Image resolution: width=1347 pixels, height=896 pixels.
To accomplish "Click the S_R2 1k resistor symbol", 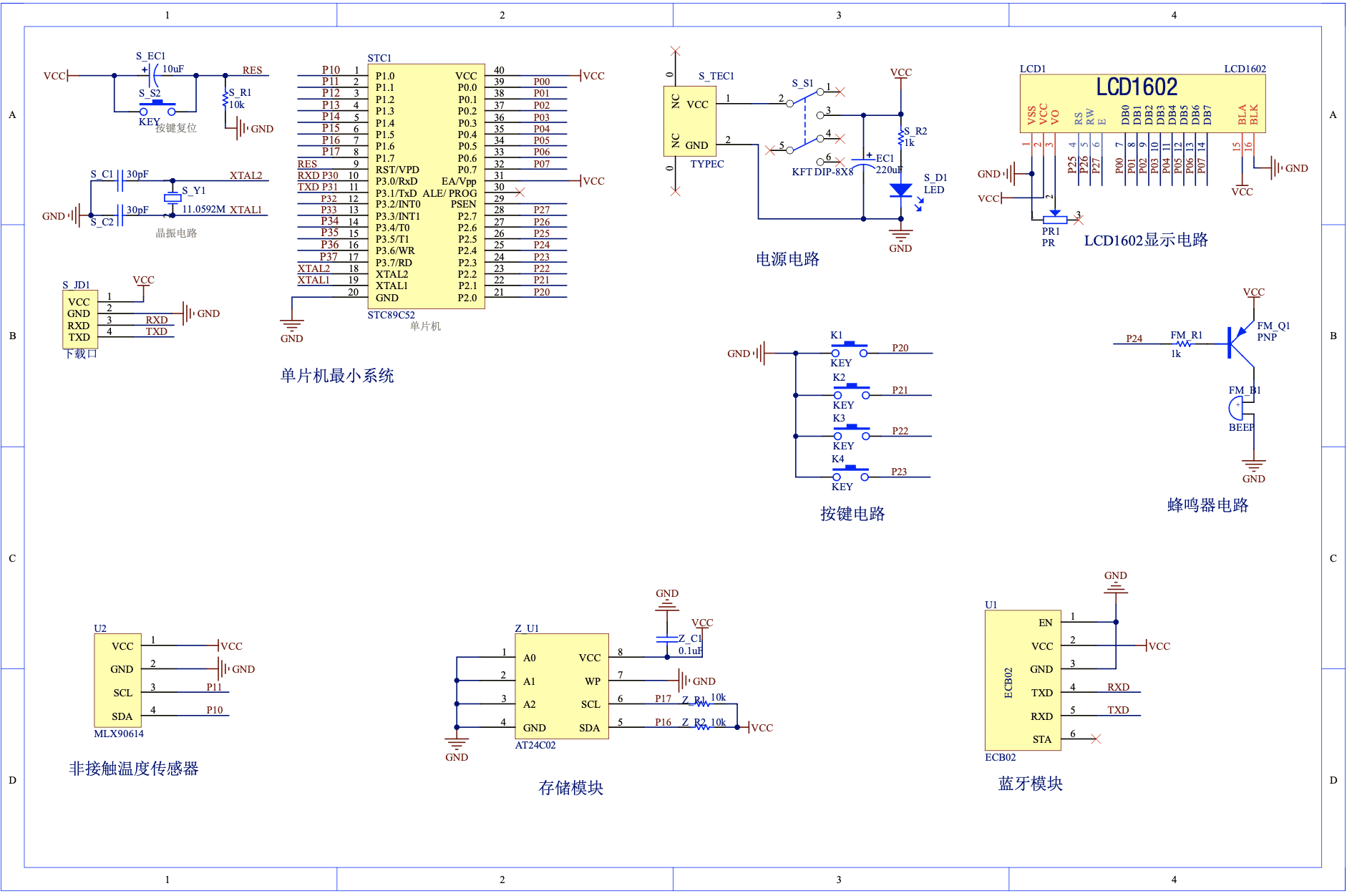I will (x=900, y=138).
